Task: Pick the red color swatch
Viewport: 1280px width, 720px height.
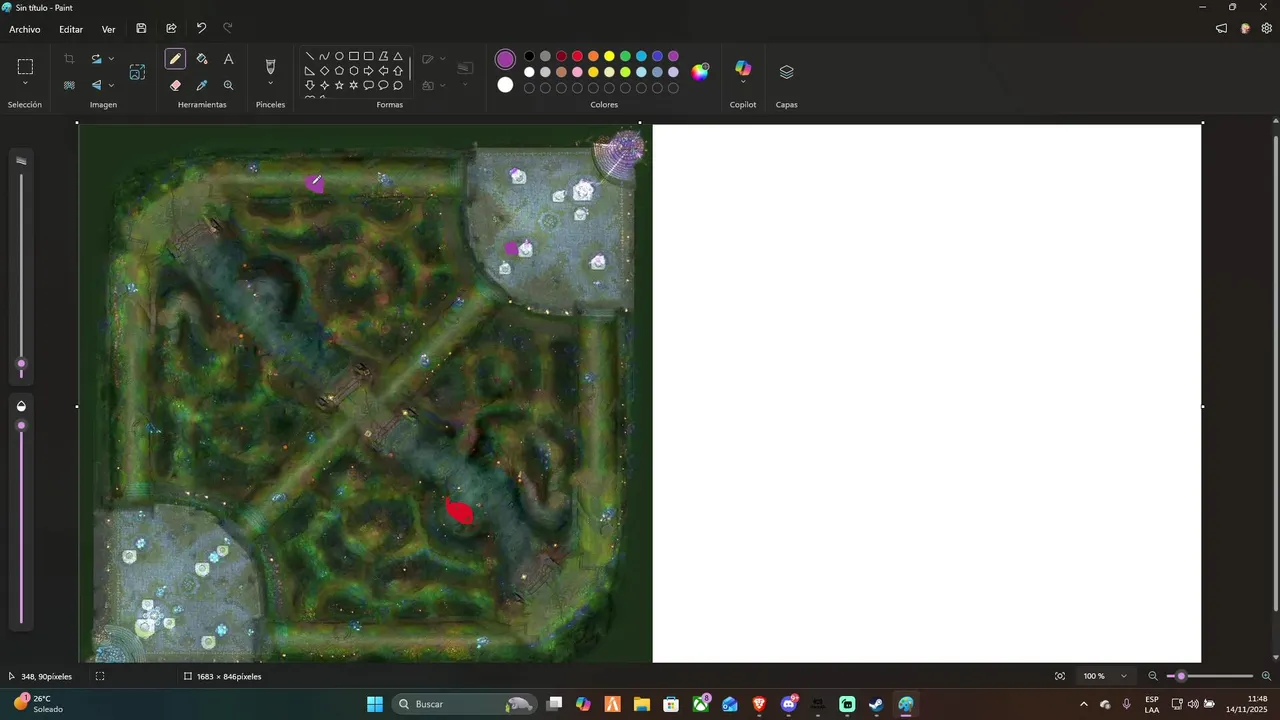Action: tap(577, 56)
